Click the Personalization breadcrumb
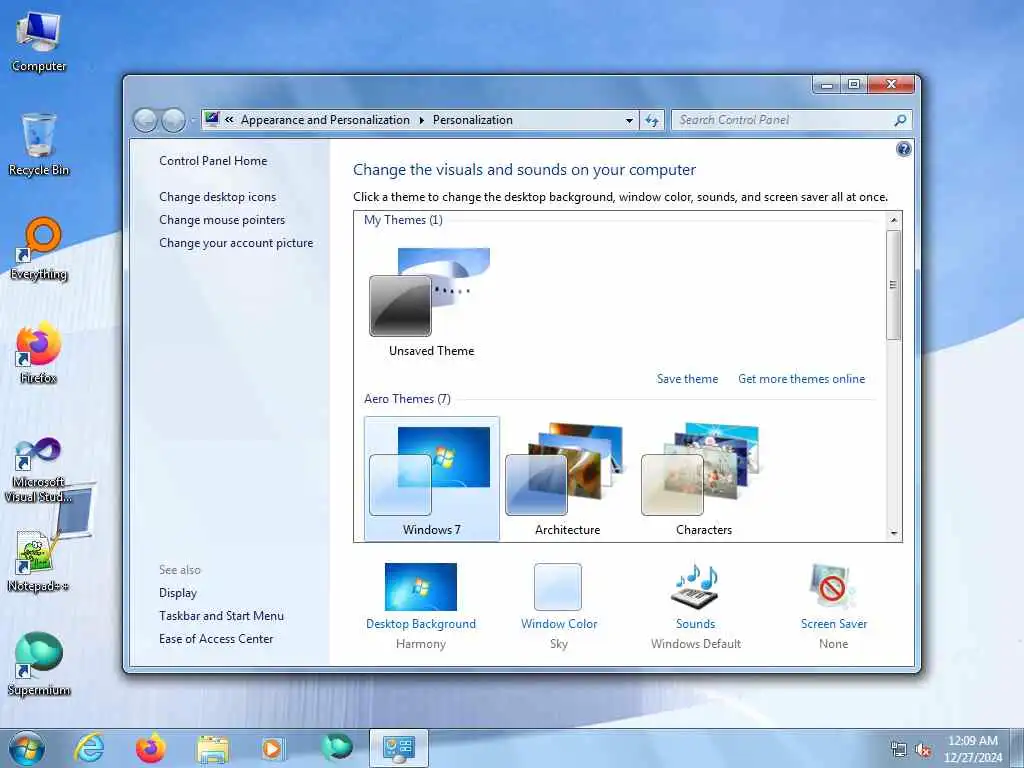Viewport: 1024px width, 768px height. point(472,120)
